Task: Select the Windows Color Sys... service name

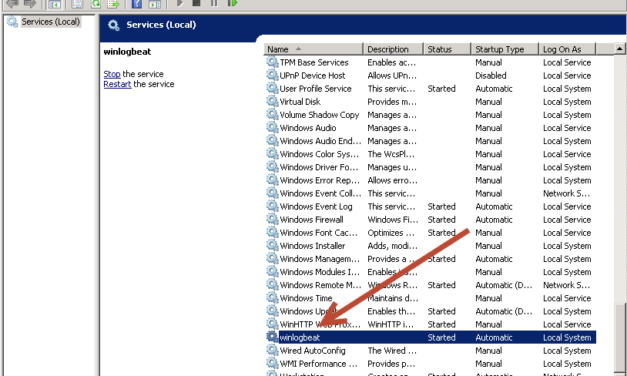Action: click(x=319, y=154)
